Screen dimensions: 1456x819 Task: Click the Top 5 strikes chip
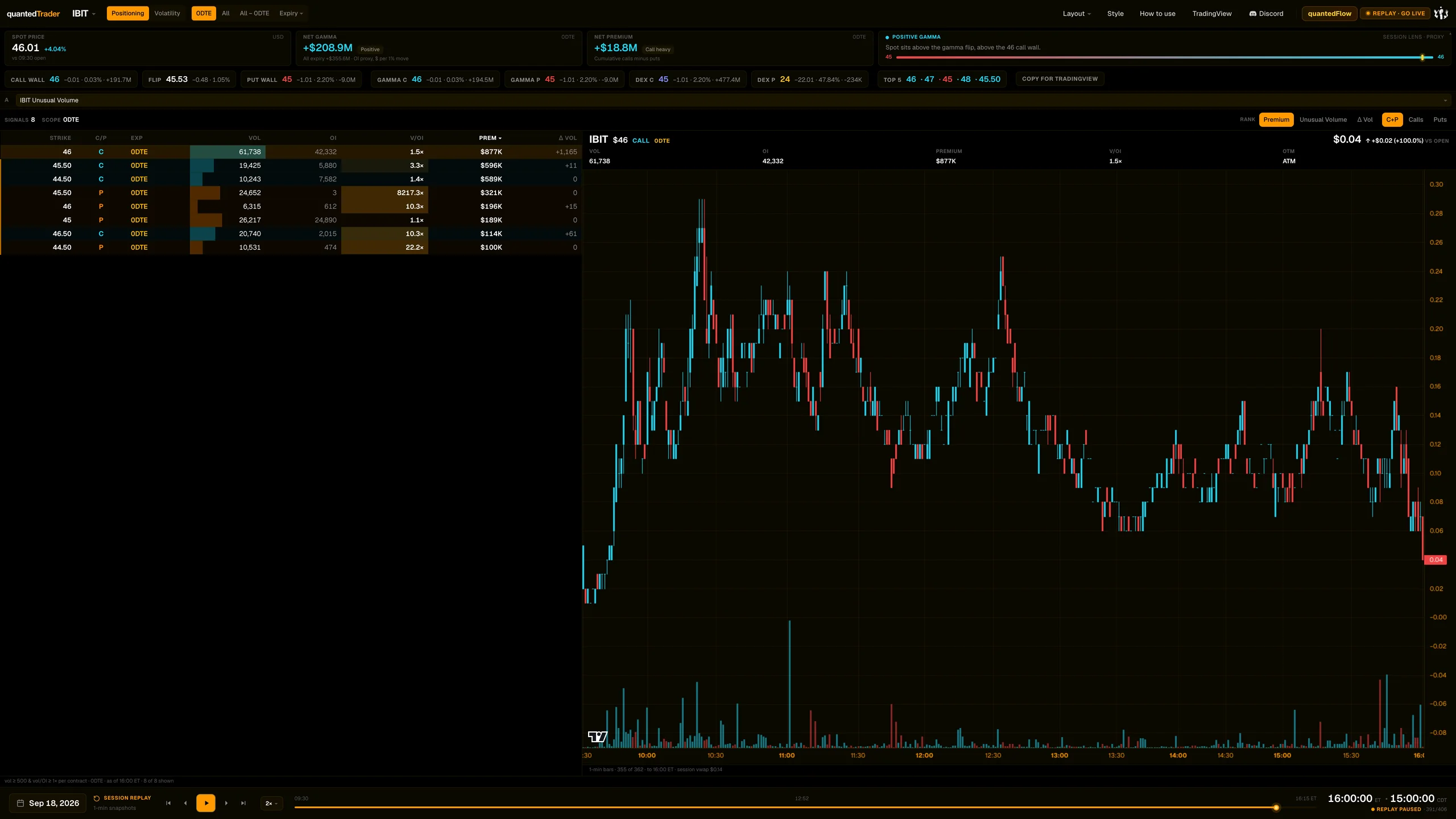point(942,79)
